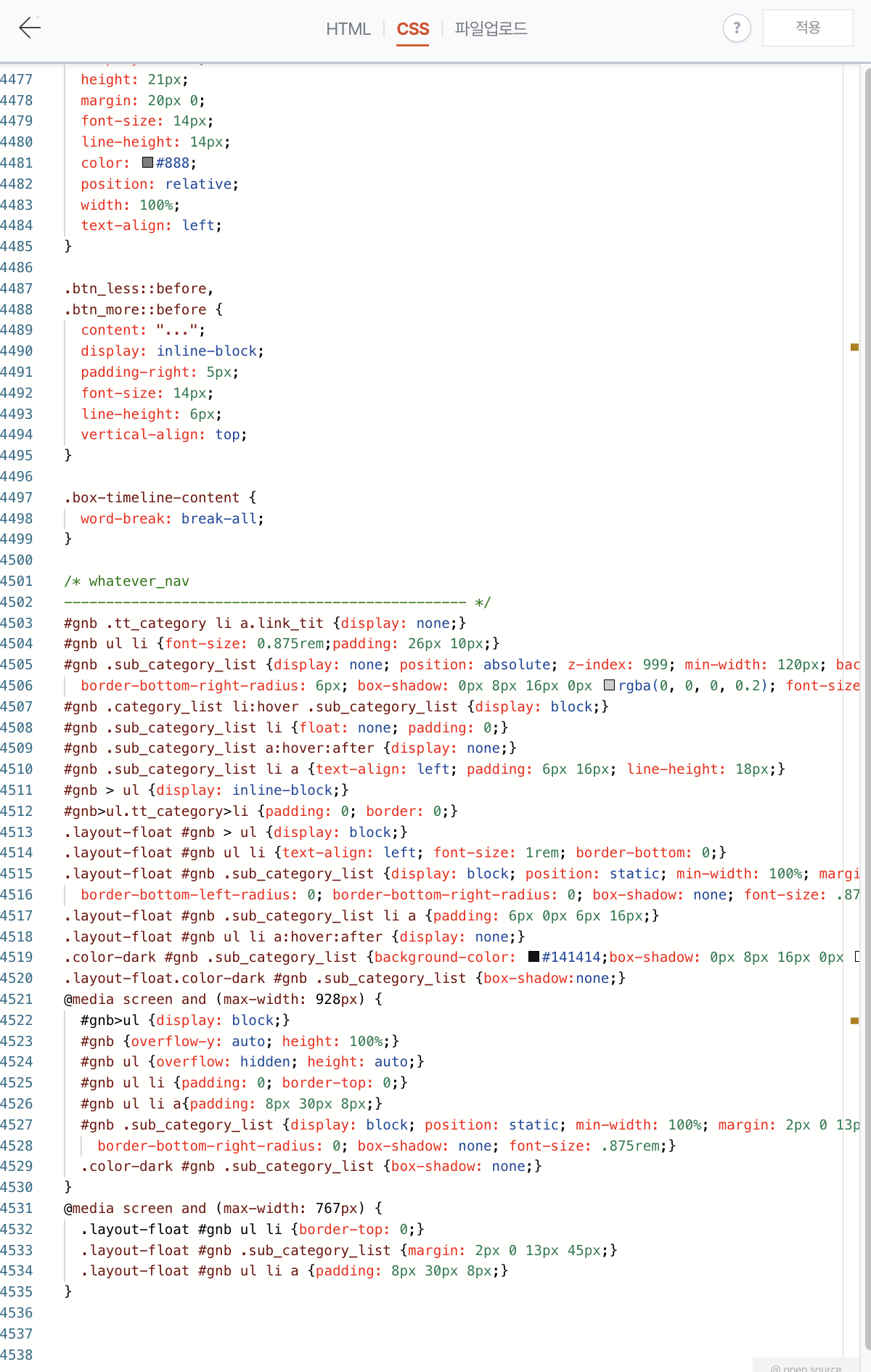
Task: Select the CSS tab
Action: [413, 29]
